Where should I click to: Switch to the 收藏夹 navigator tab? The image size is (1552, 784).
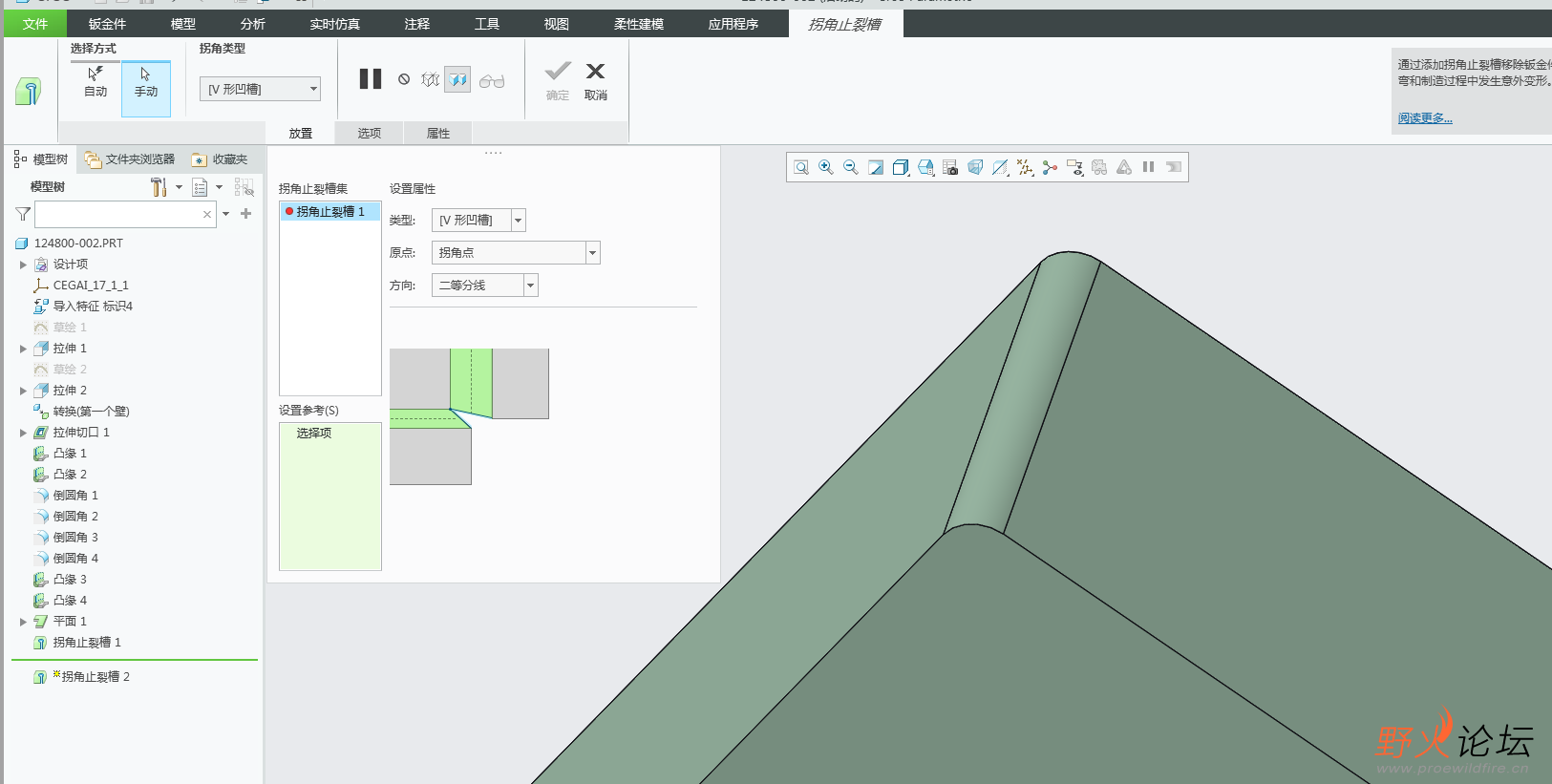220,159
